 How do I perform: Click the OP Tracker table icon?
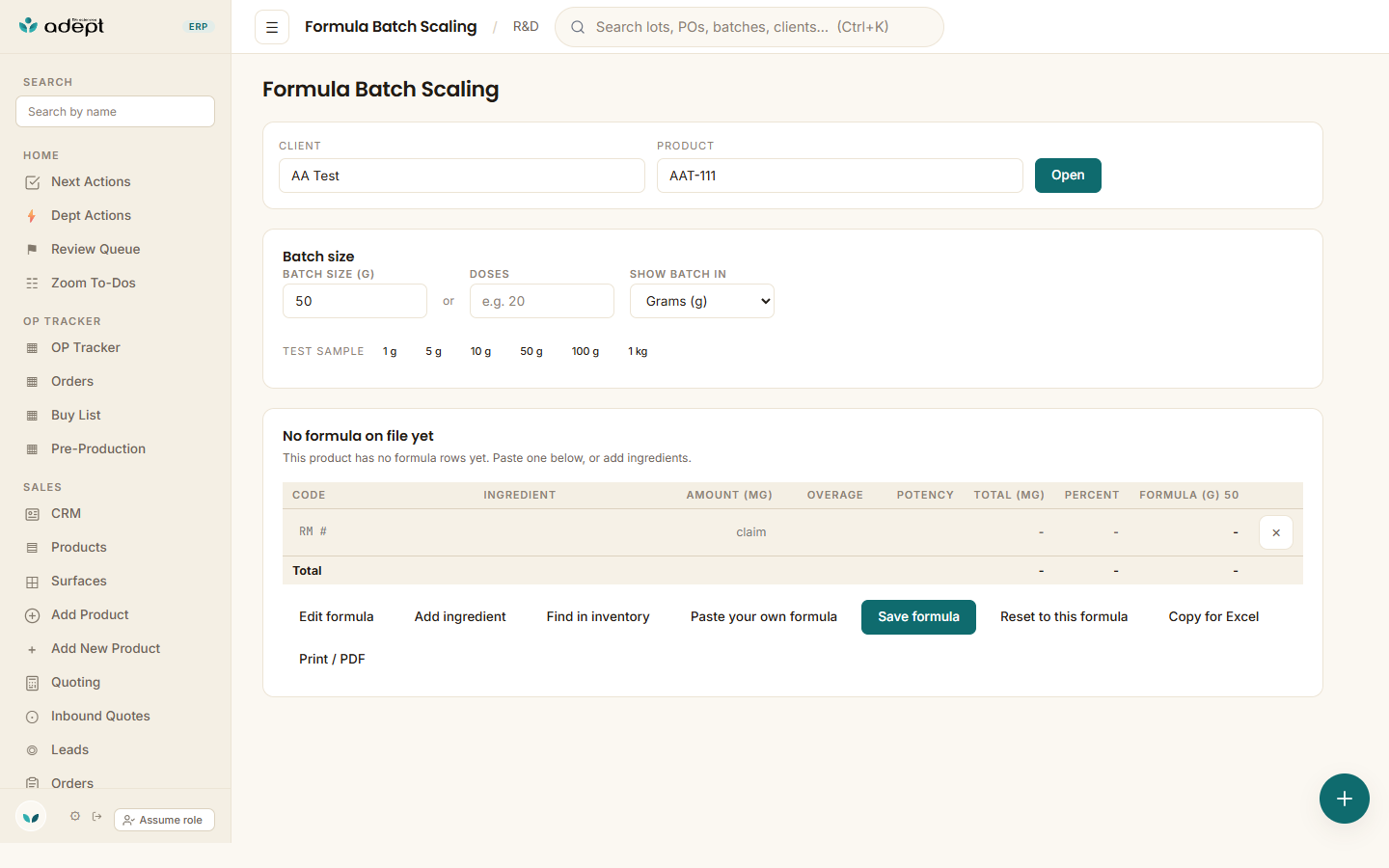pos(32,348)
